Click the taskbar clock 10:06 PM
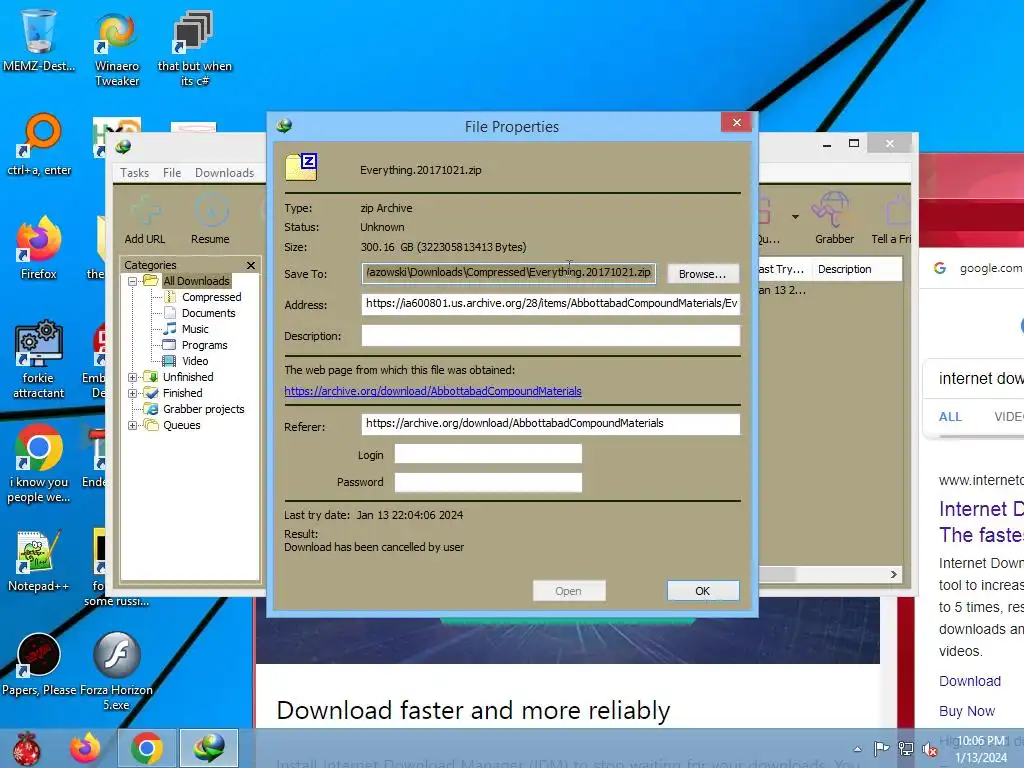This screenshot has height=768, width=1024. click(981, 749)
